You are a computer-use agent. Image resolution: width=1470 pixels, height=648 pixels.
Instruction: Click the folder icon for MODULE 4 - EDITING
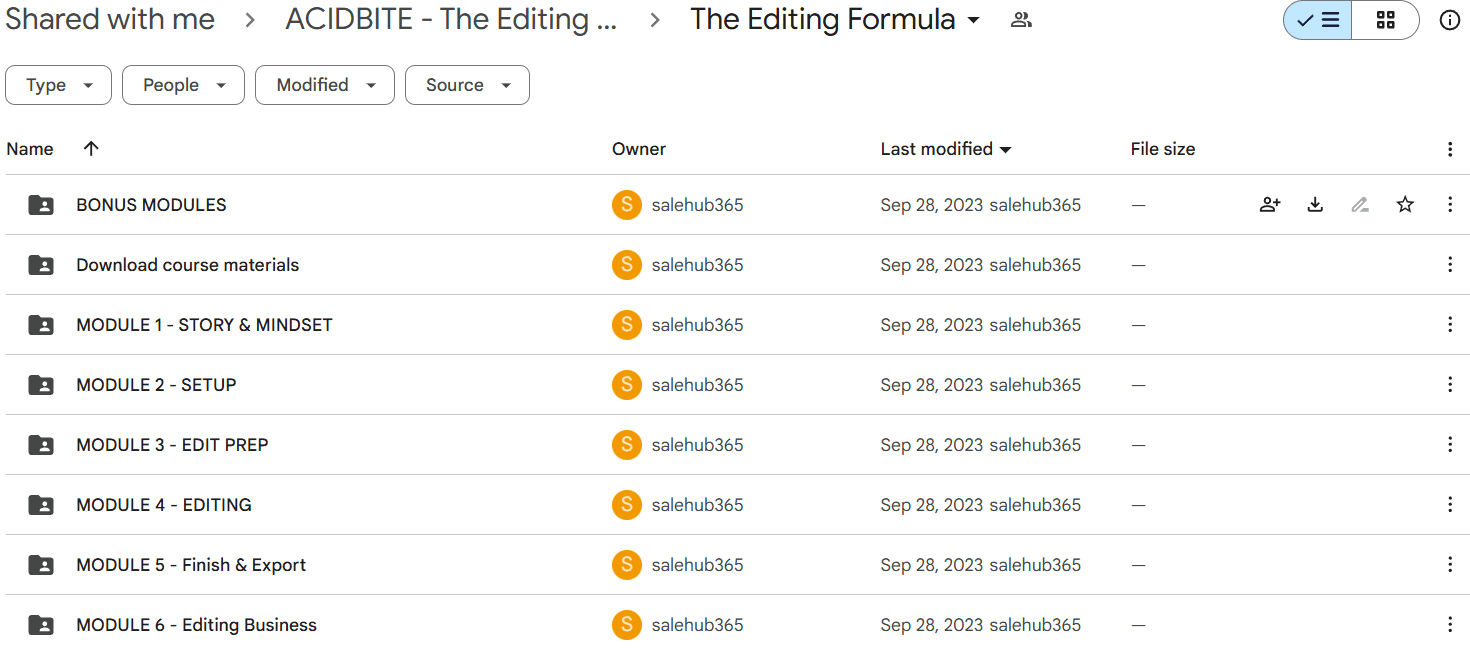(x=41, y=505)
